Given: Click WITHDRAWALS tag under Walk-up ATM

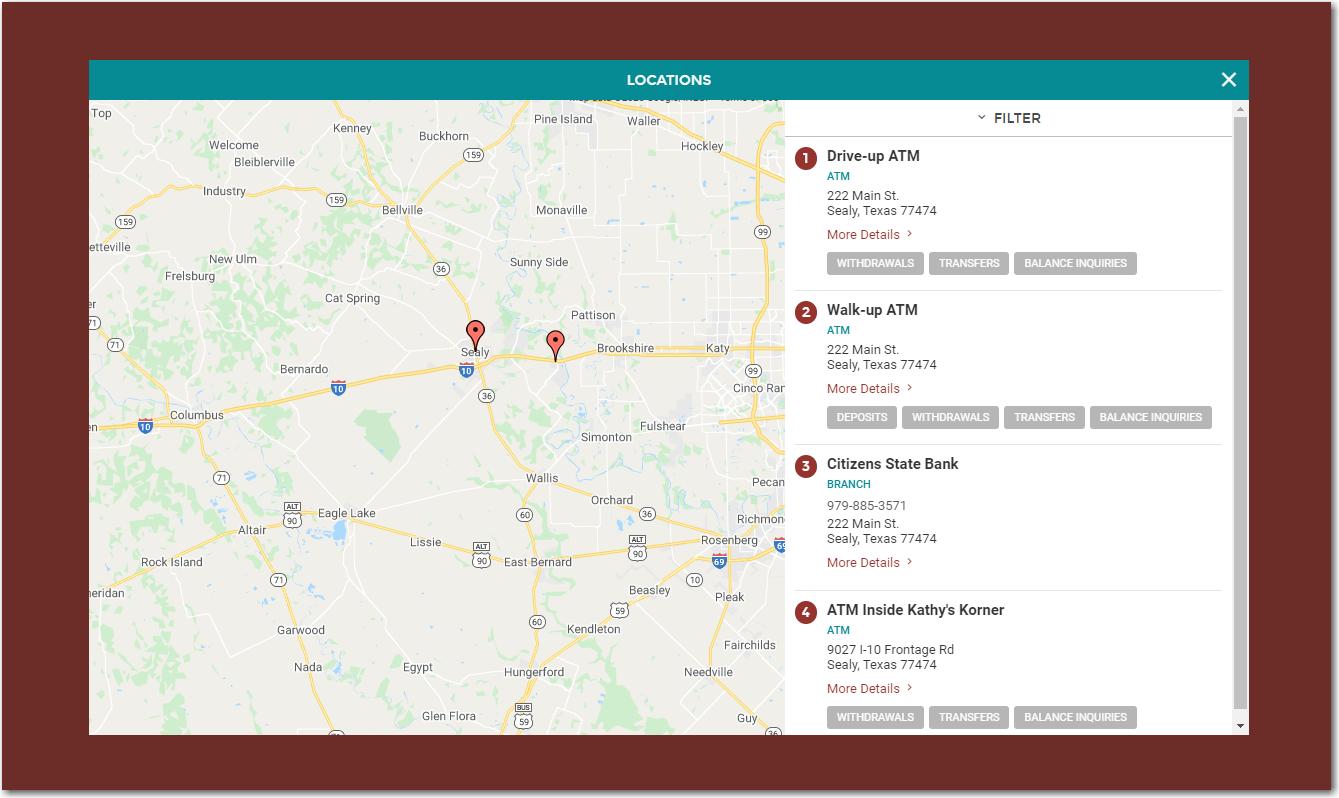Looking at the screenshot, I should (950, 417).
